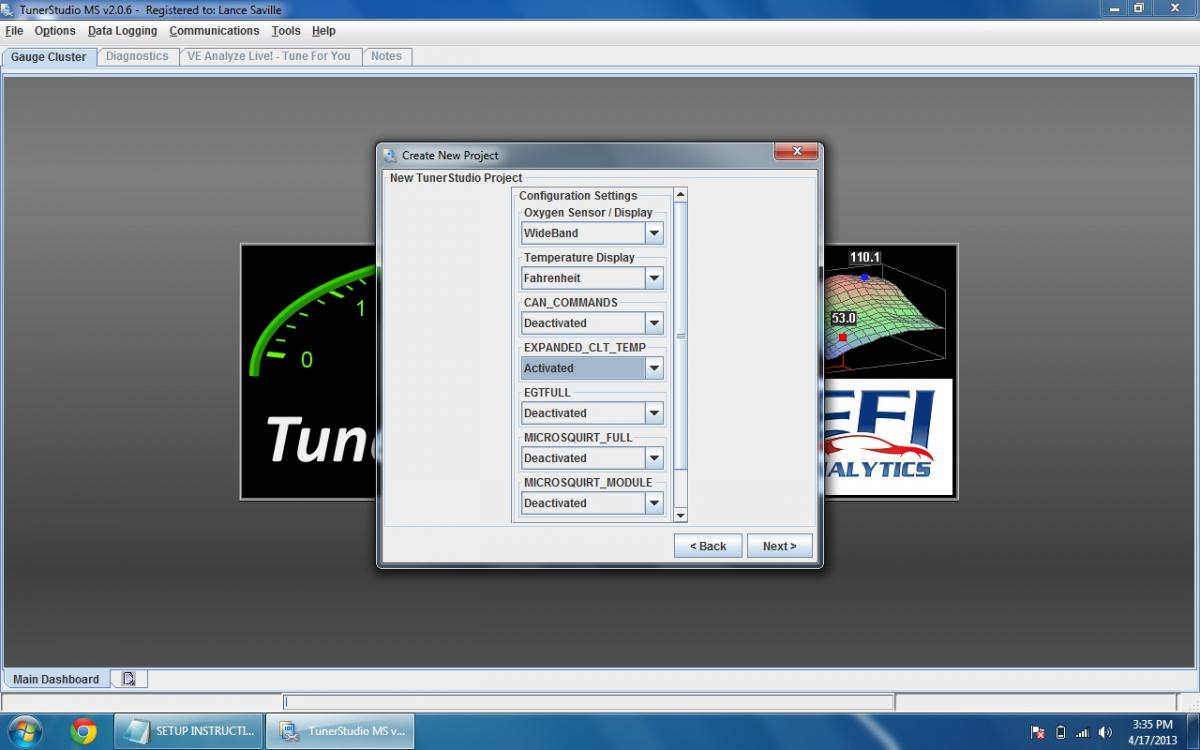Viewport: 1200px width, 750px height.
Task: Open the VE Analyze Live tab
Action: [269, 56]
